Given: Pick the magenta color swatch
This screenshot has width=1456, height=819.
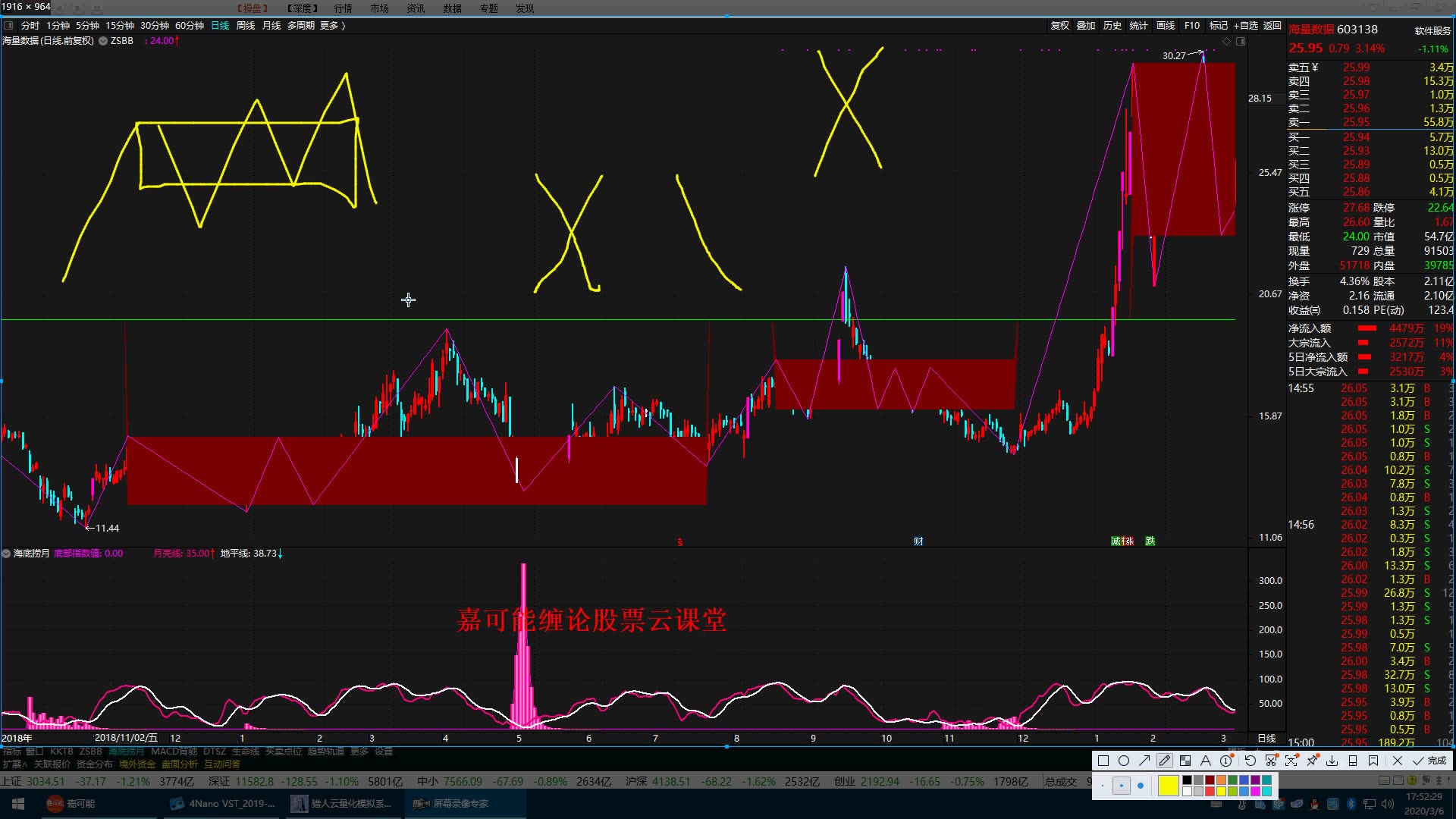Looking at the screenshot, I should pos(1255,791).
